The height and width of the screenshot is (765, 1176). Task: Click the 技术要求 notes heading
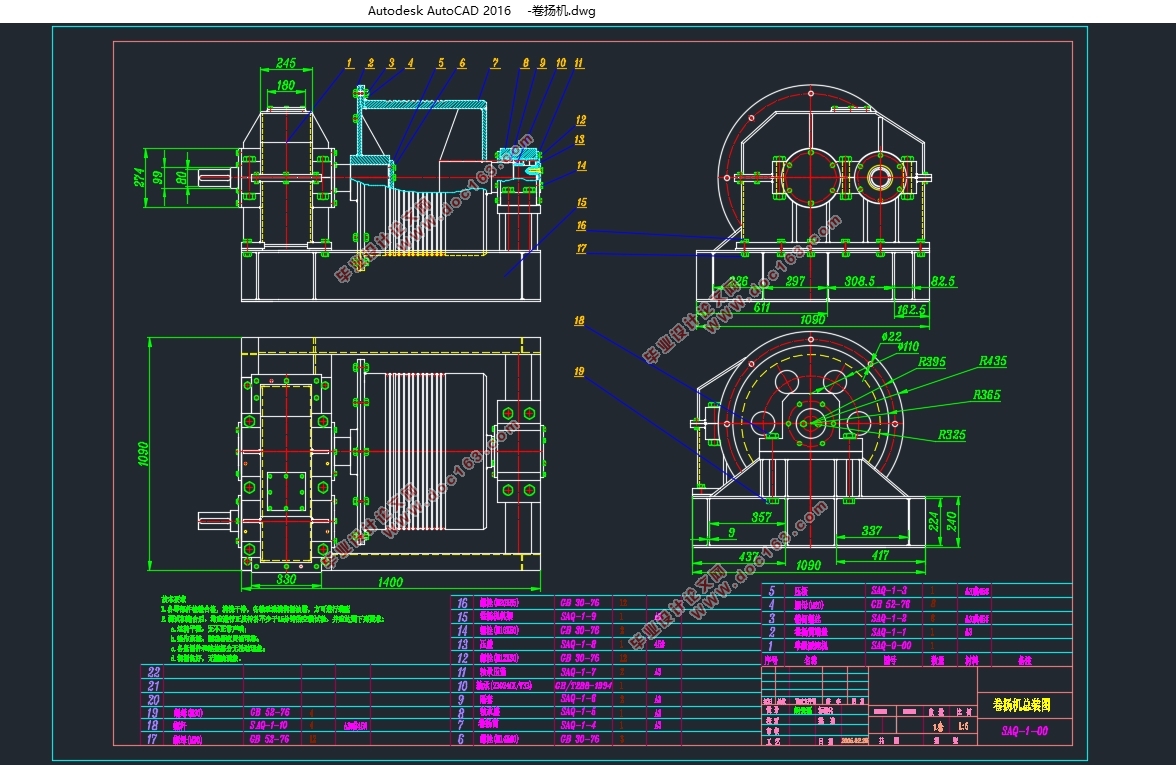click(x=173, y=600)
